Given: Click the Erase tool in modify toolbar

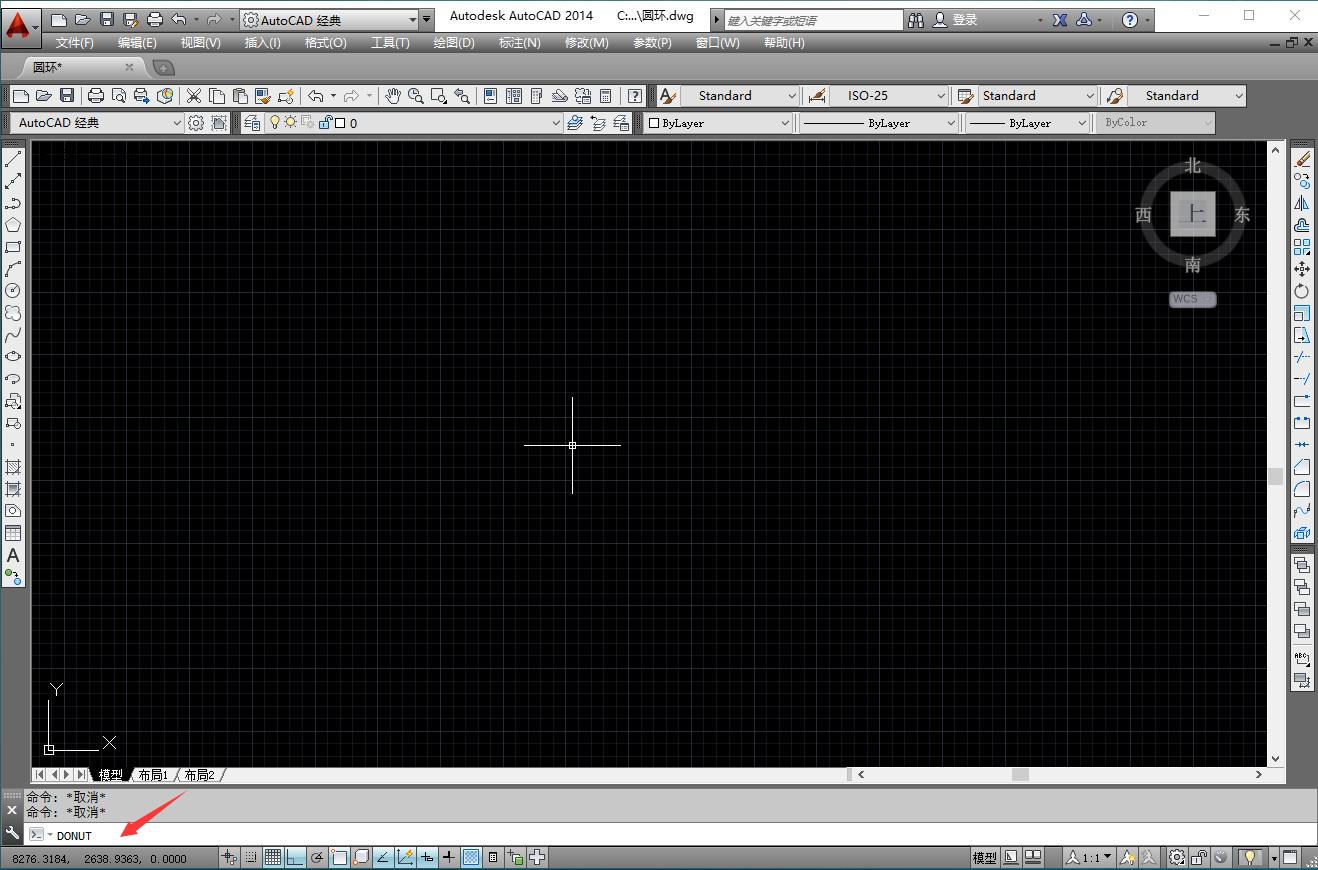Looking at the screenshot, I should (1302, 159).
